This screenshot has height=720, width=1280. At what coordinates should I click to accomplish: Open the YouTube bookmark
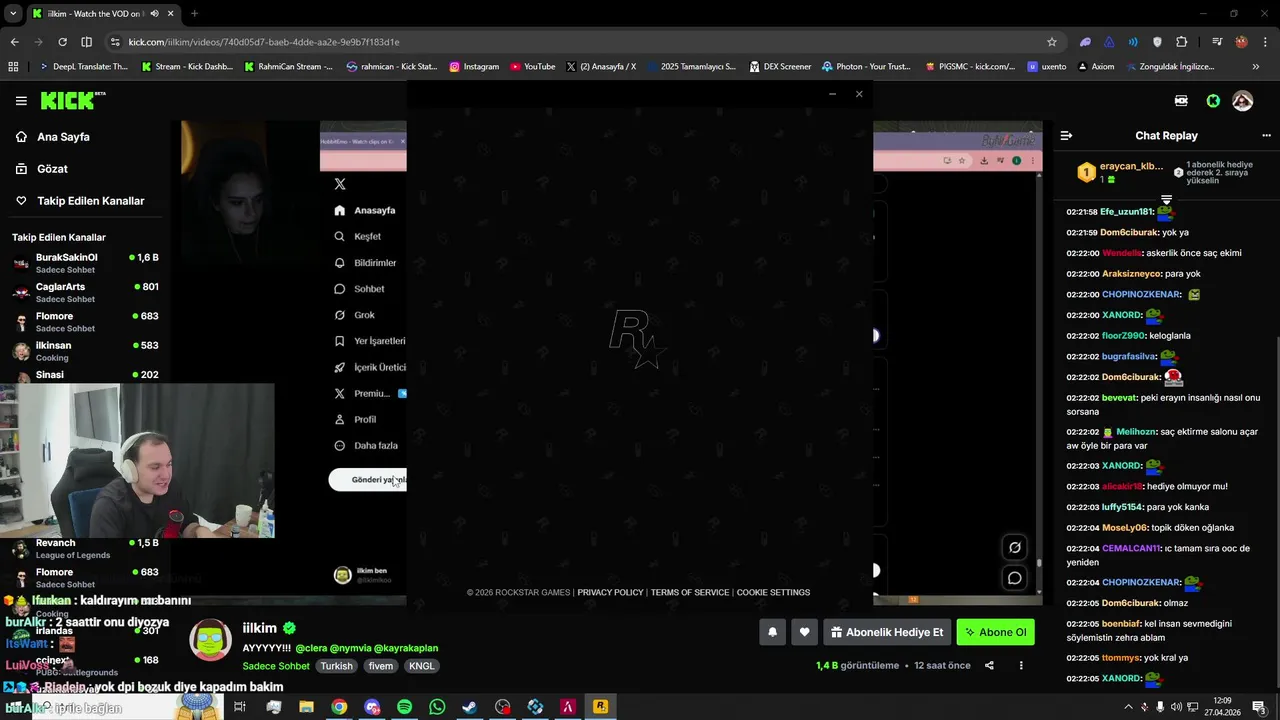coord(533,67)
